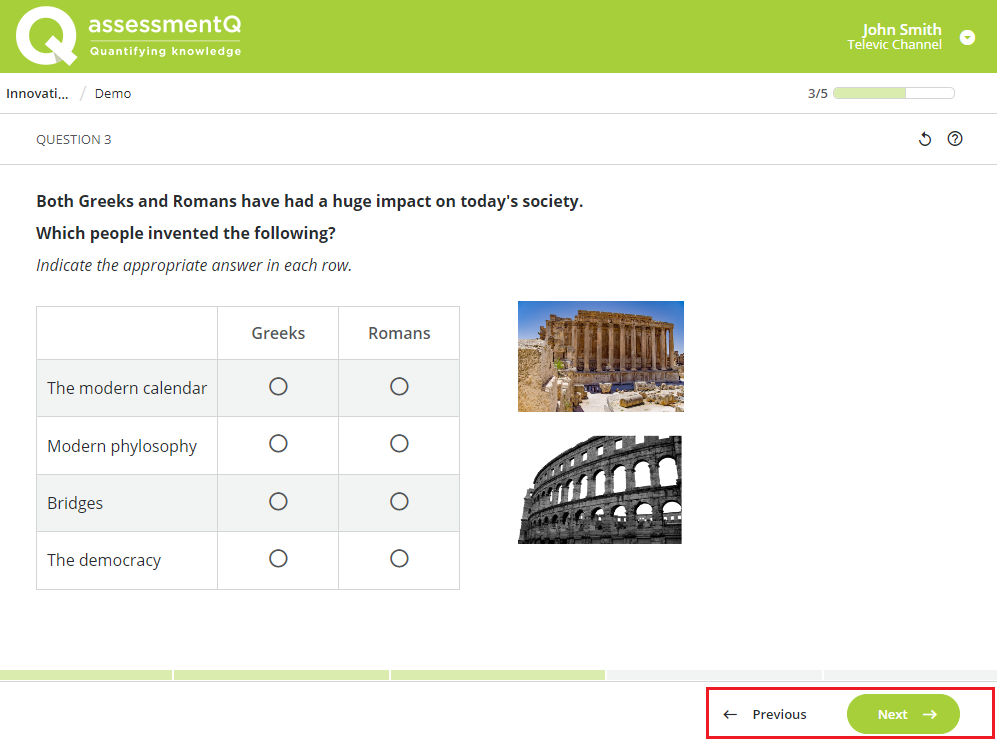Select Romans for The modern calendar

click(x=399, y=386)
